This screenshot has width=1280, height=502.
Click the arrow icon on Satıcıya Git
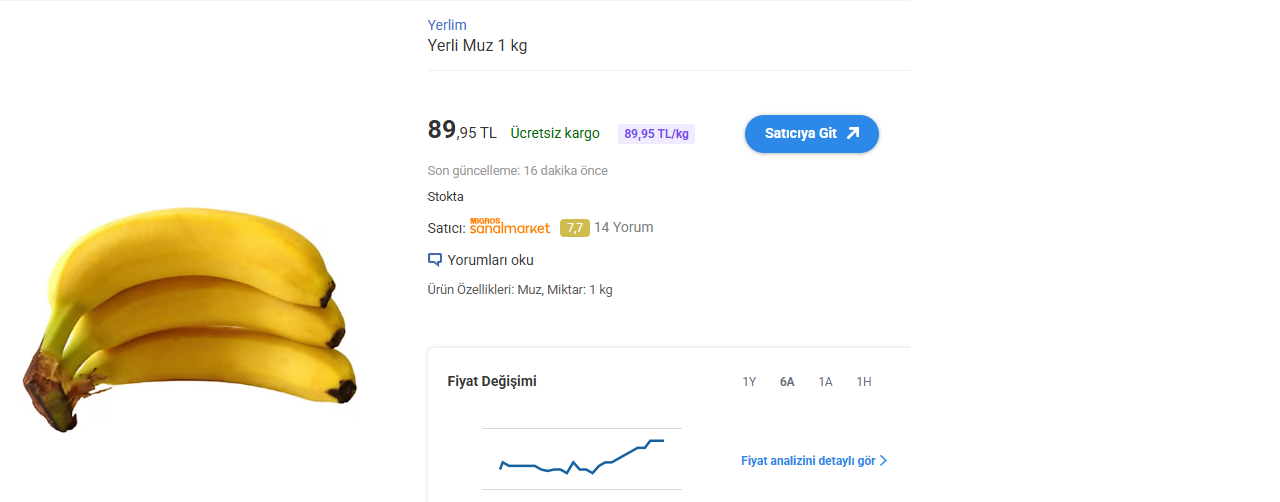[x=853, y=133]
